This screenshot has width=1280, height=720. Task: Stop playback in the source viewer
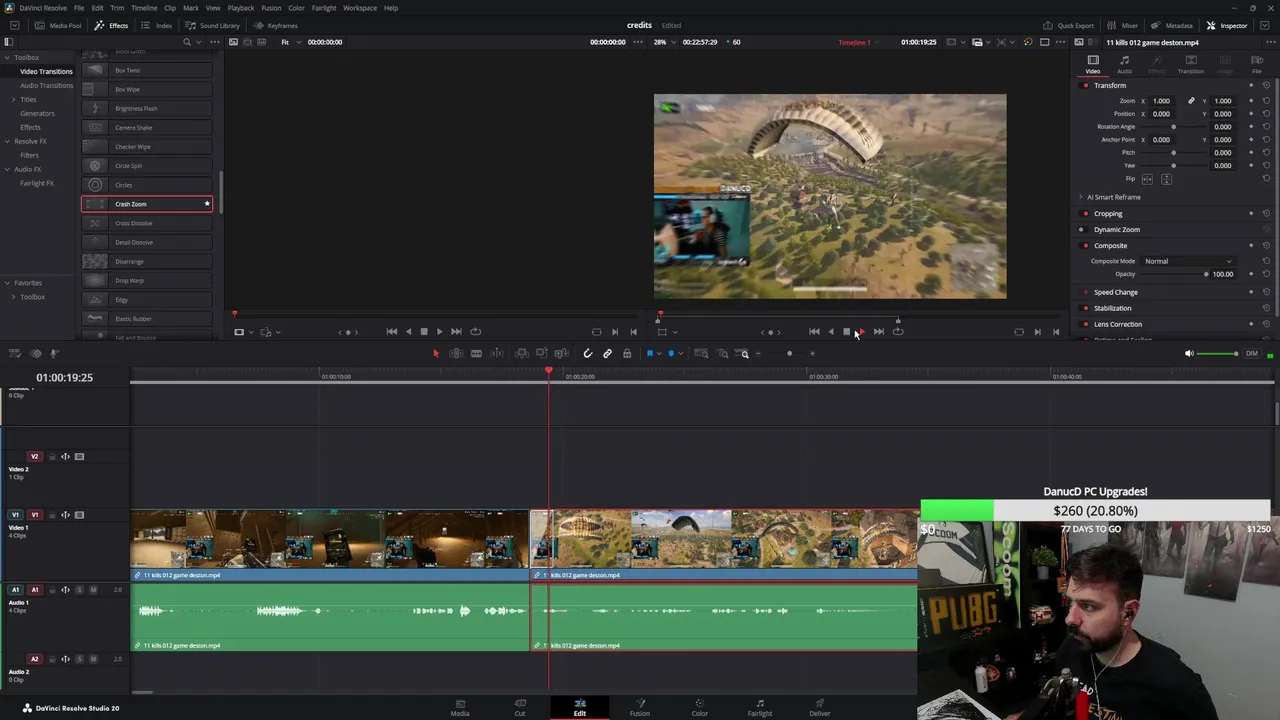pos(424,332)
